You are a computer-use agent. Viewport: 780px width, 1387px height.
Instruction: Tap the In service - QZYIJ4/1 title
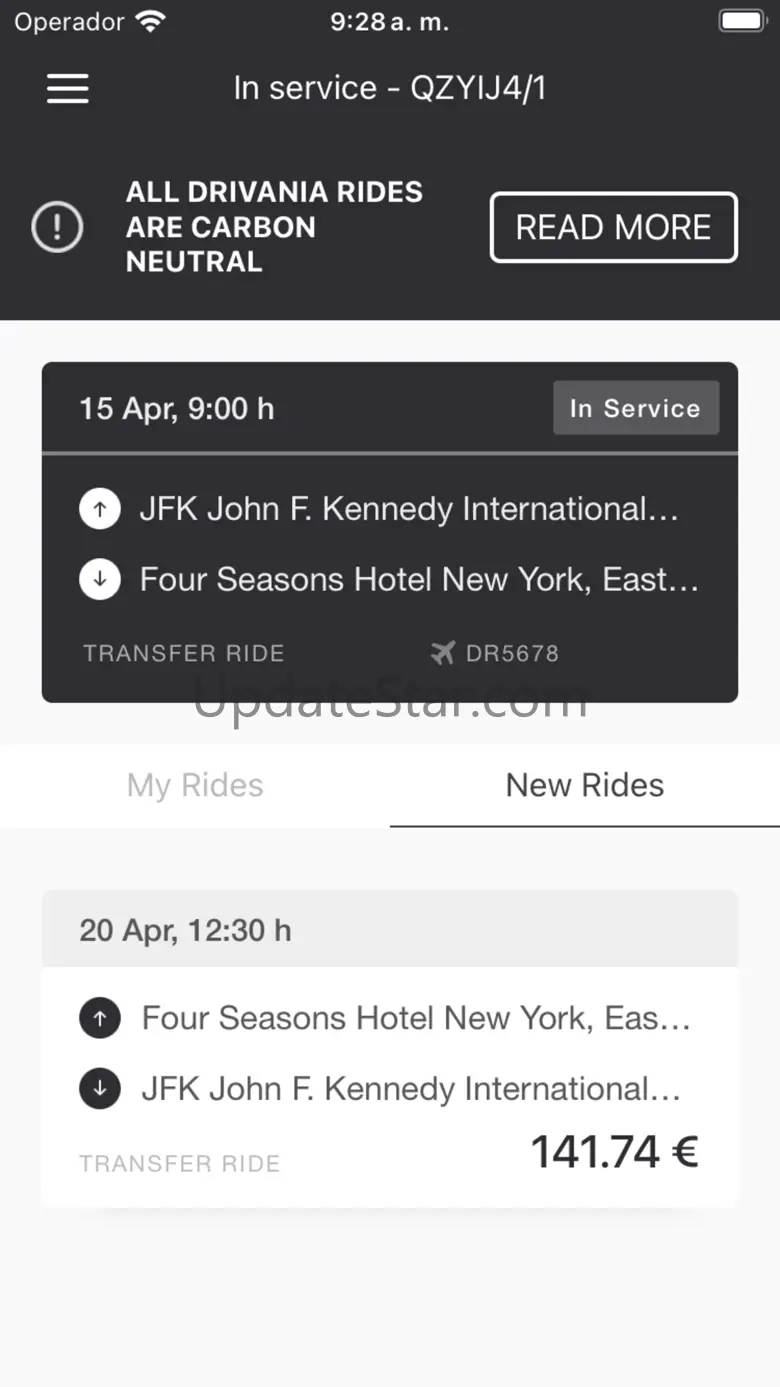click(390, 89)
